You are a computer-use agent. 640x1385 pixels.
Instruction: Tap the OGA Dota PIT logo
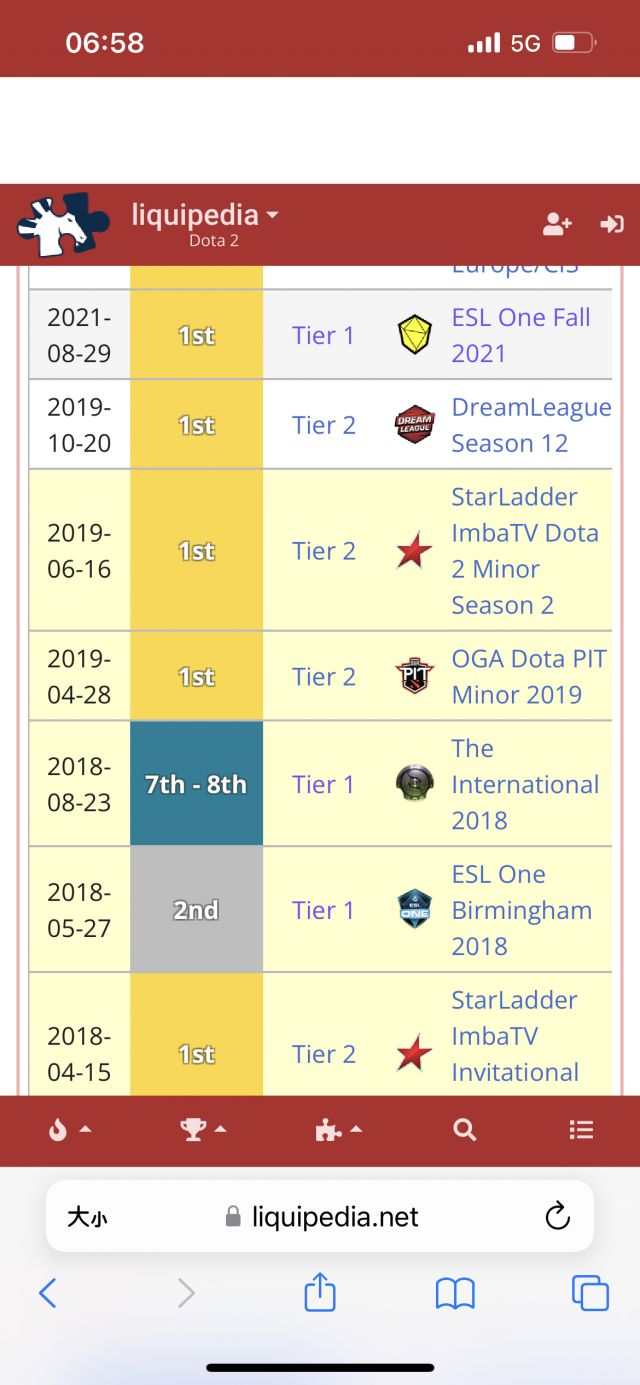414,677
